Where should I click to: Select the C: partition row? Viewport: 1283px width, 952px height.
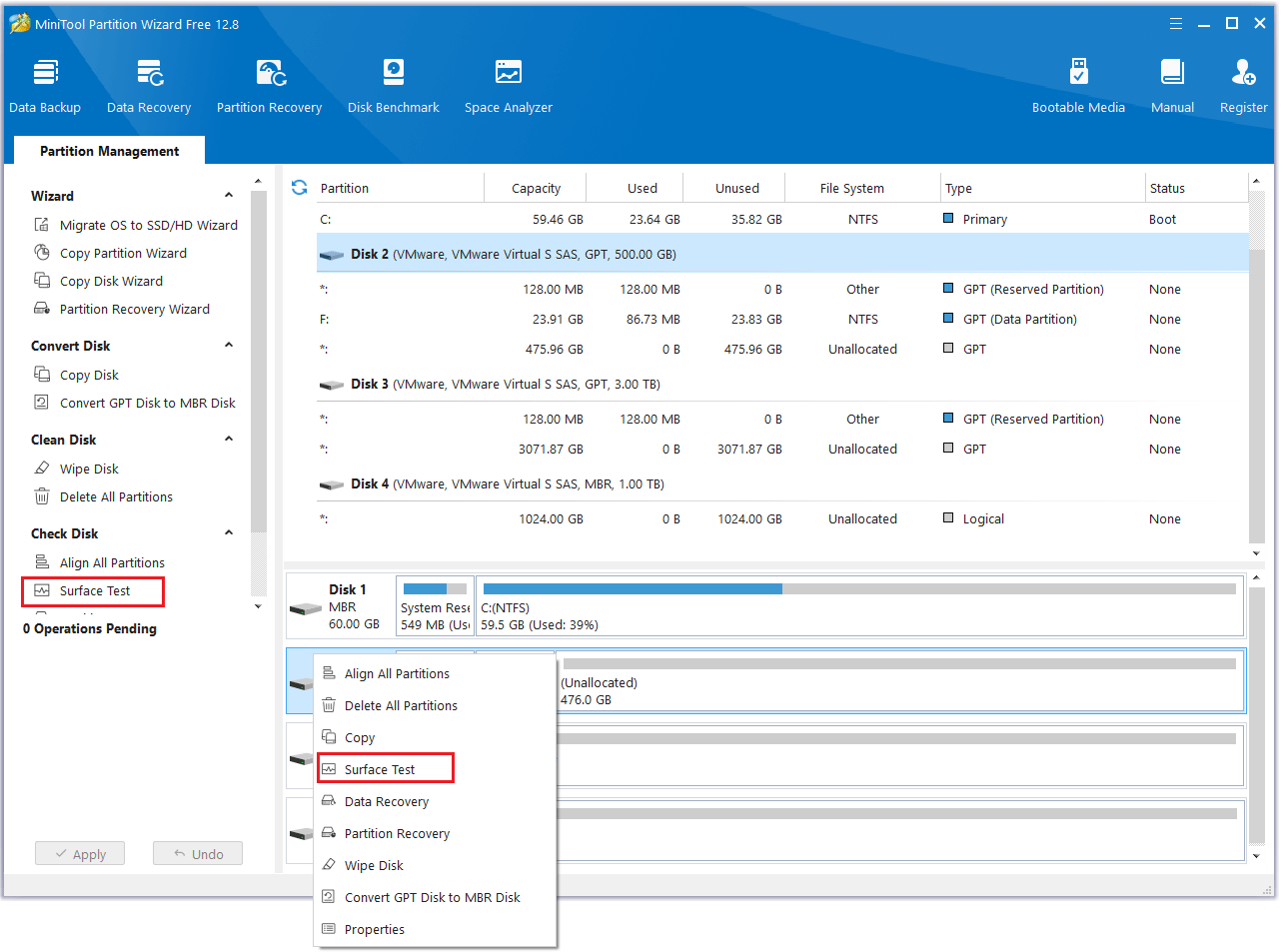tap(782, 219)
